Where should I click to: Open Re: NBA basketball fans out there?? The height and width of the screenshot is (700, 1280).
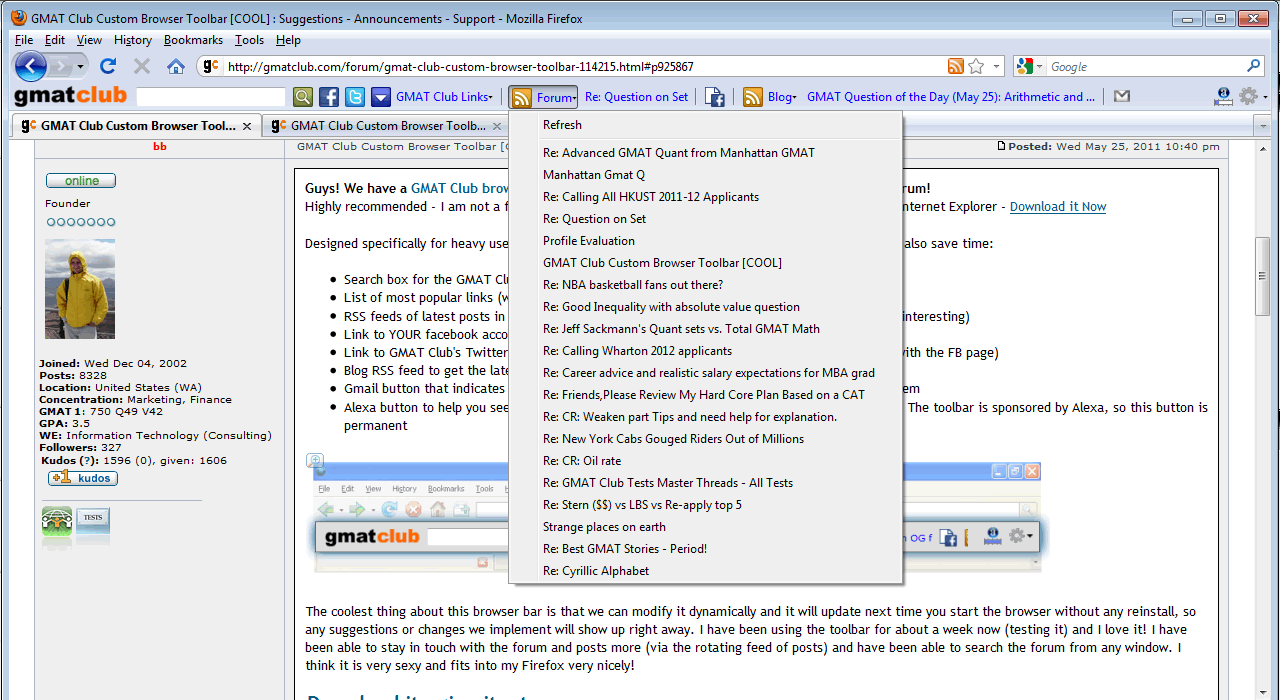[705, 285]
